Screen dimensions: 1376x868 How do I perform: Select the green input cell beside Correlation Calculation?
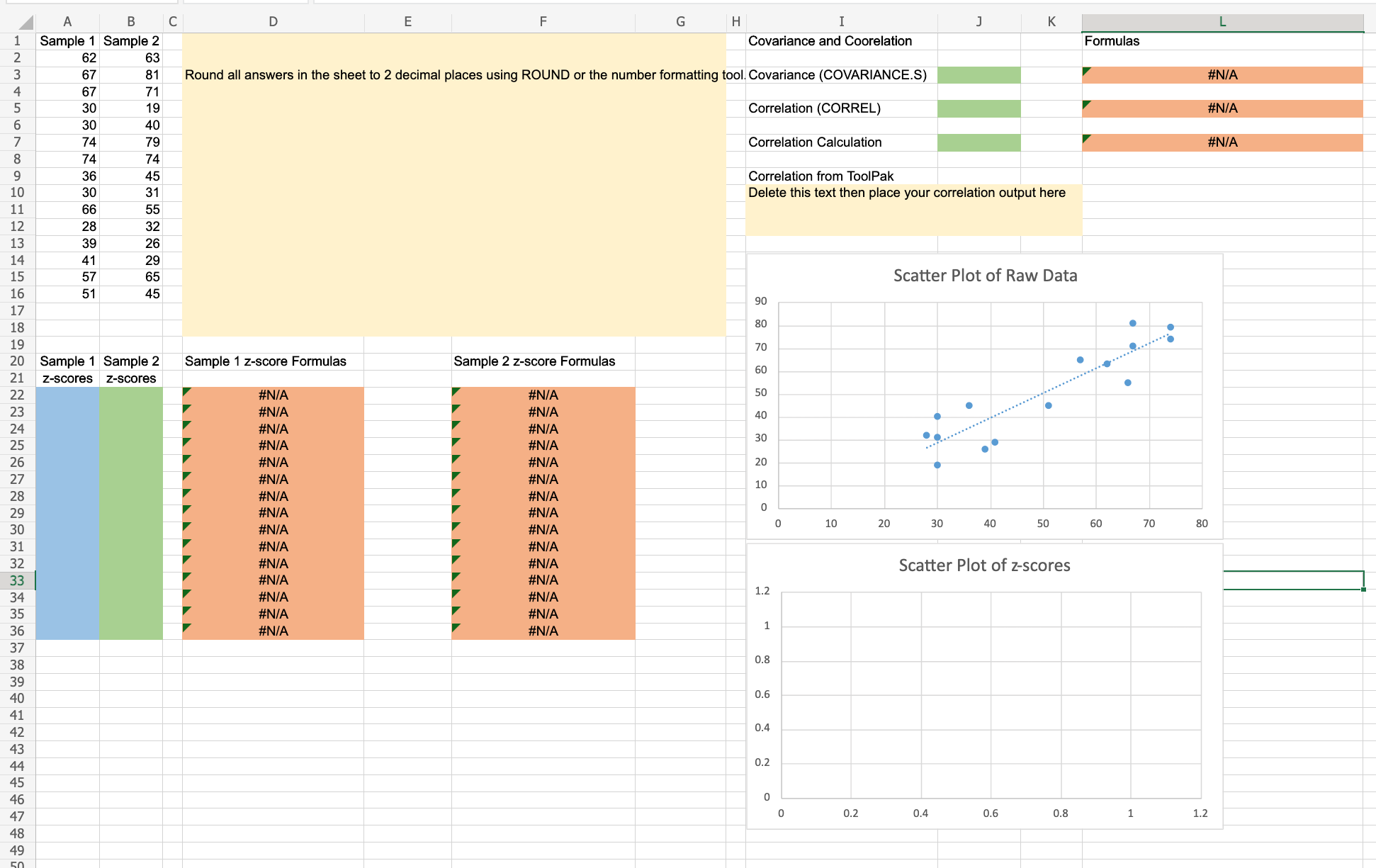tap(979, 142)
